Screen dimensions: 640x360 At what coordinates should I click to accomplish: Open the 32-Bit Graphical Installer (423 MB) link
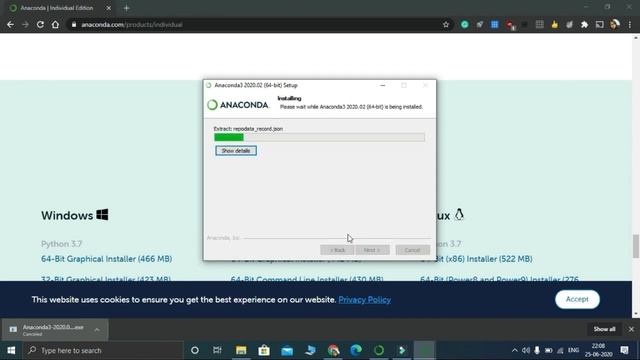(x=106, y=278)
